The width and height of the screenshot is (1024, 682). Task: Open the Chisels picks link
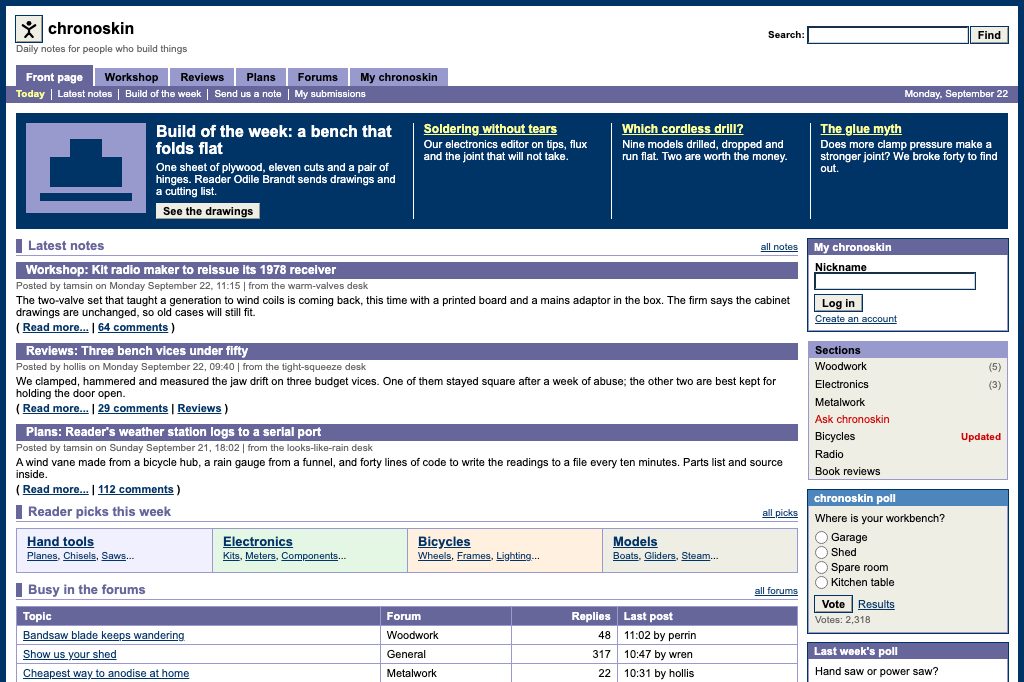click(80, 556)
